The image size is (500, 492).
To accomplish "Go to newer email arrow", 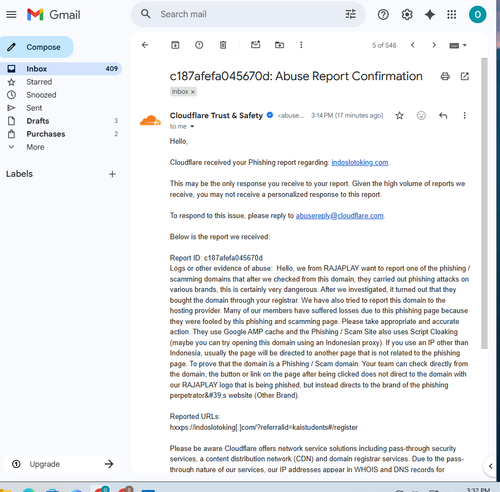I will pyautogui.click(x=413, y=45).
